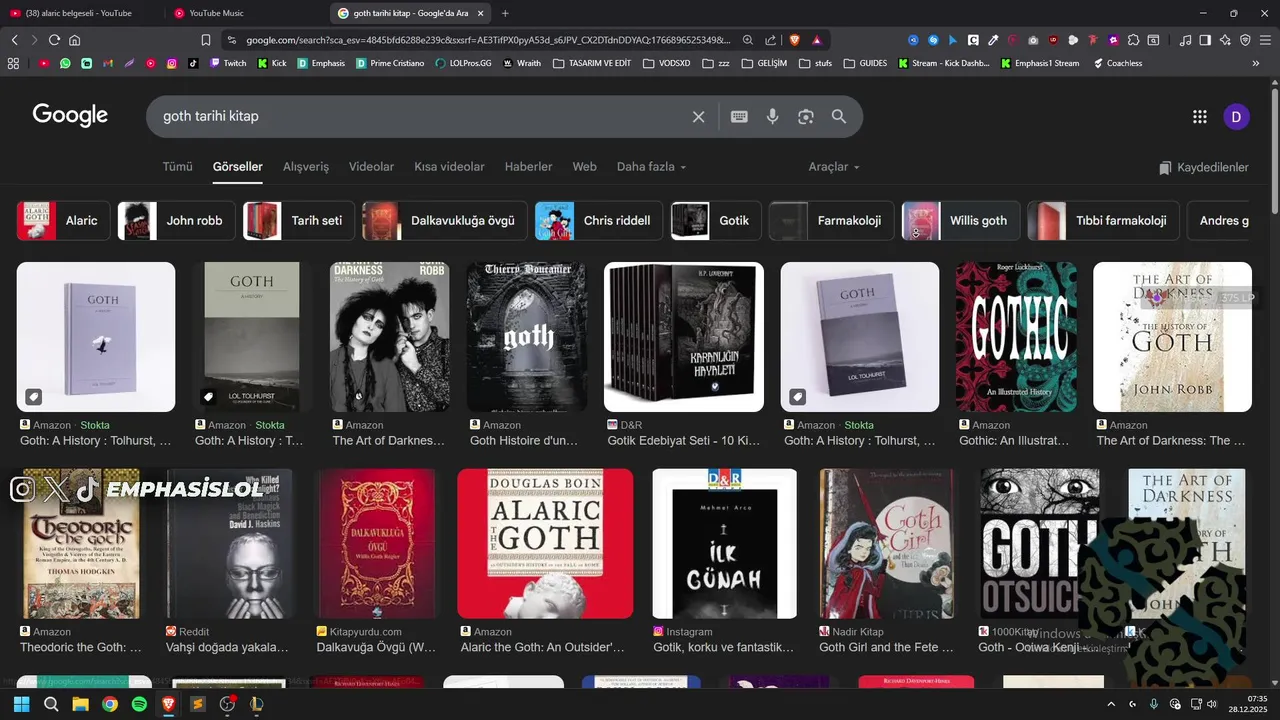Open the GUIDES bookmark folder

(x=866, y=63)
